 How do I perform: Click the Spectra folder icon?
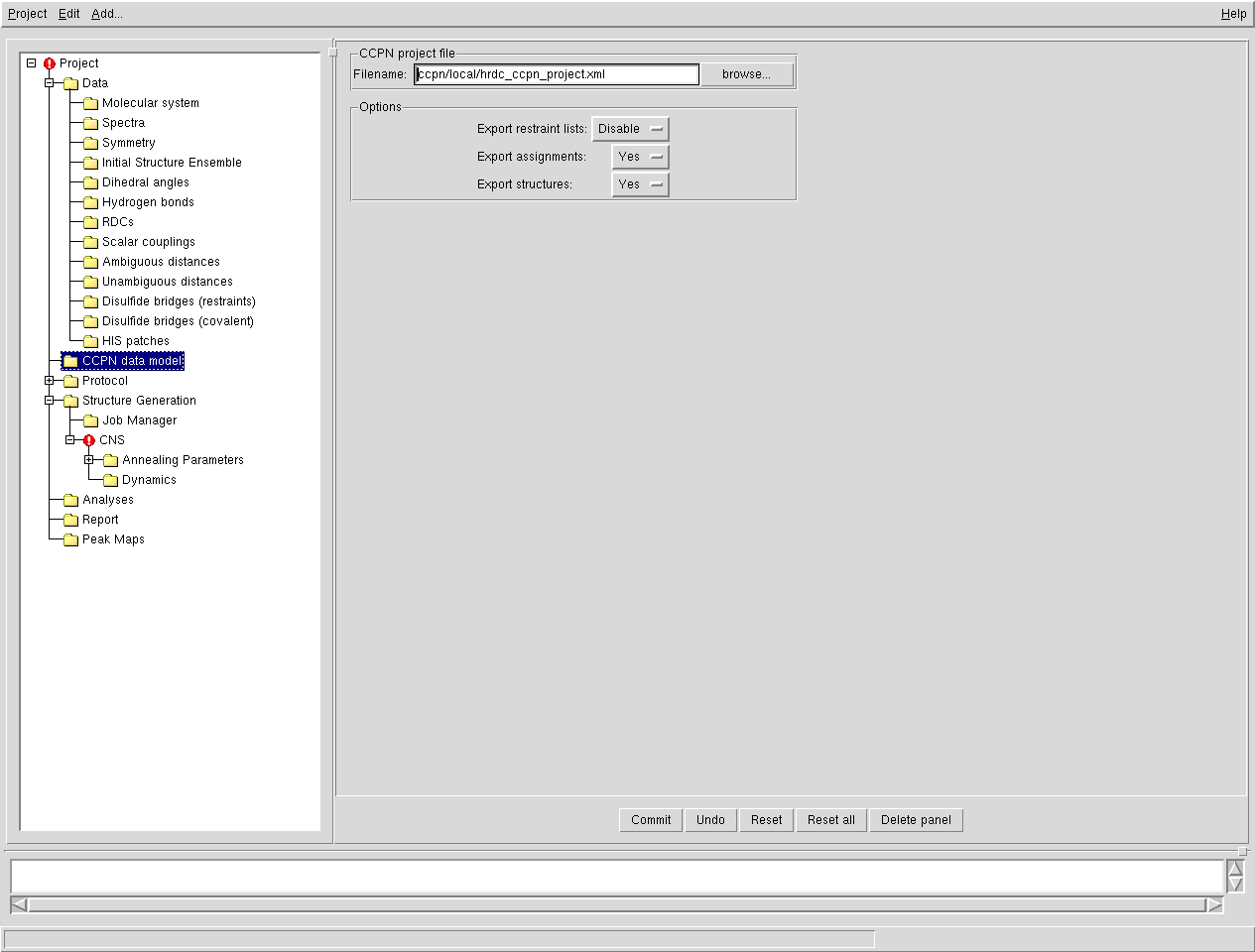(90, 122)
